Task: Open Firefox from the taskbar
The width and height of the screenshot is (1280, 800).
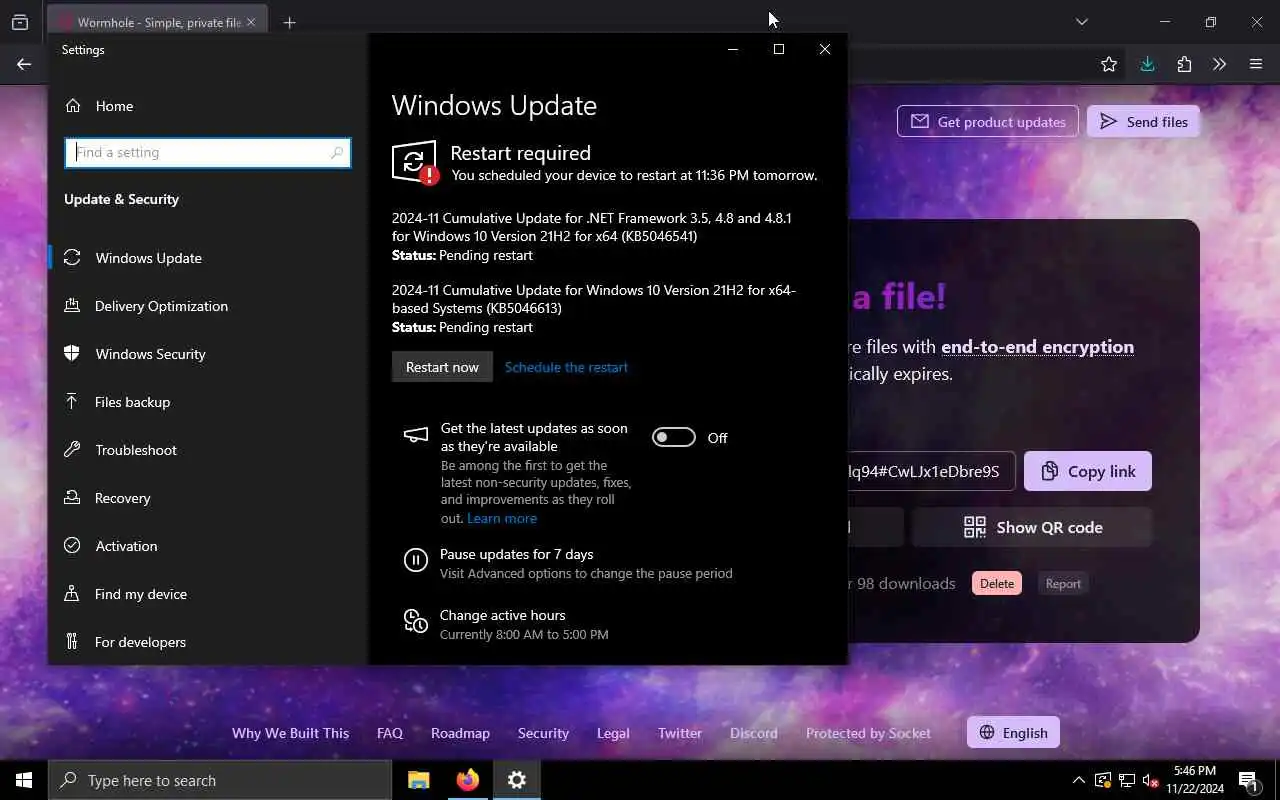Action: (x=467, y=780)
